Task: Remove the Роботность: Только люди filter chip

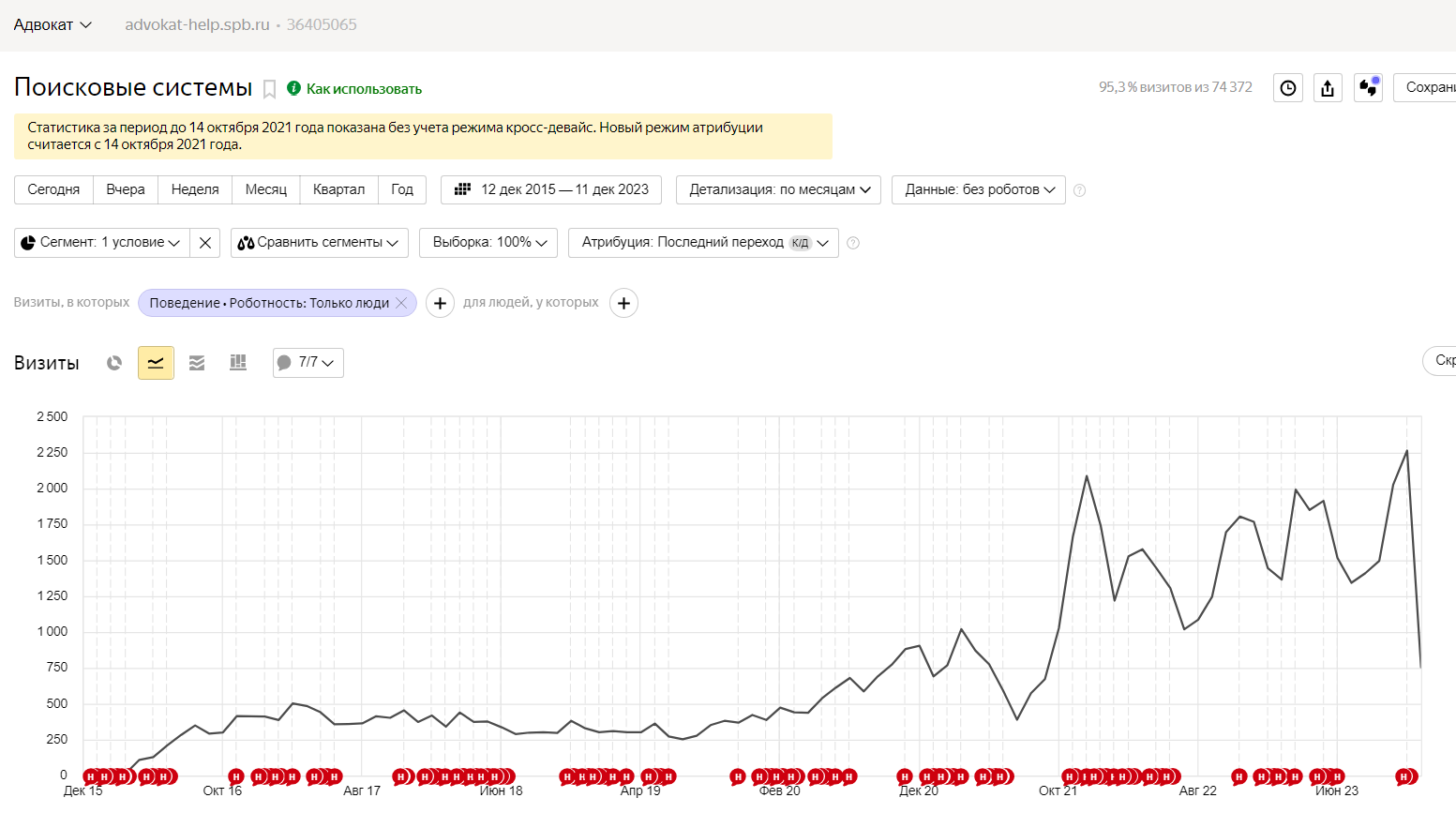Action: click(x=401, y=303)
